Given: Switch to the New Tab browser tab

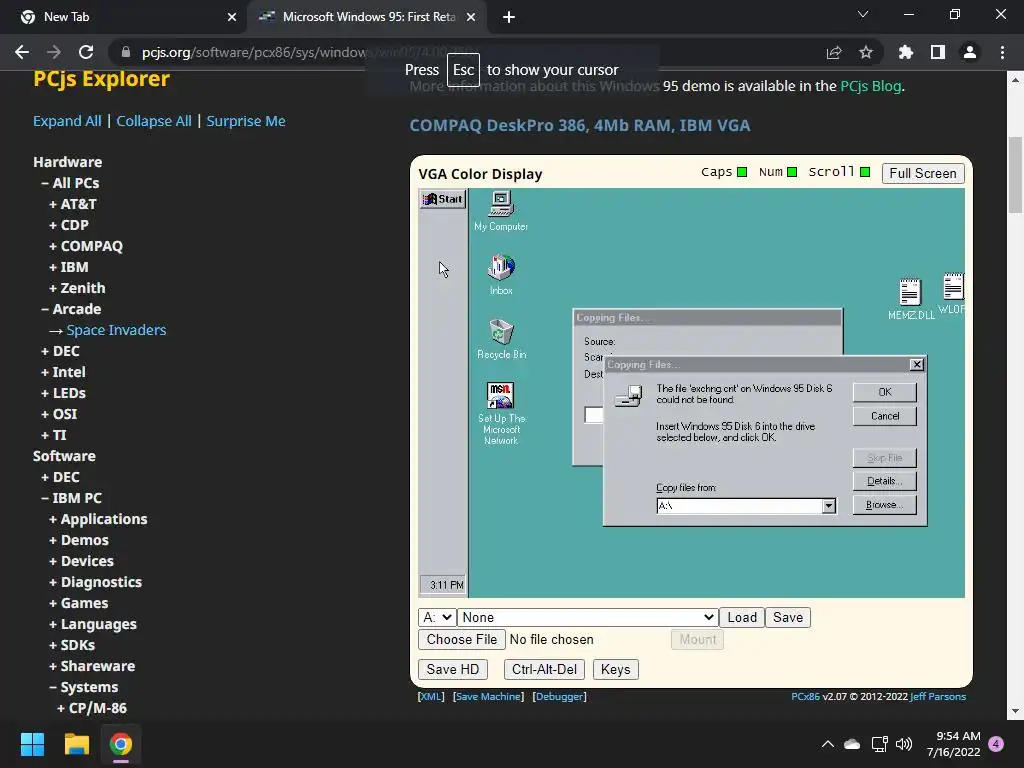Looking at the screenshot, I should tap(123, 17).
